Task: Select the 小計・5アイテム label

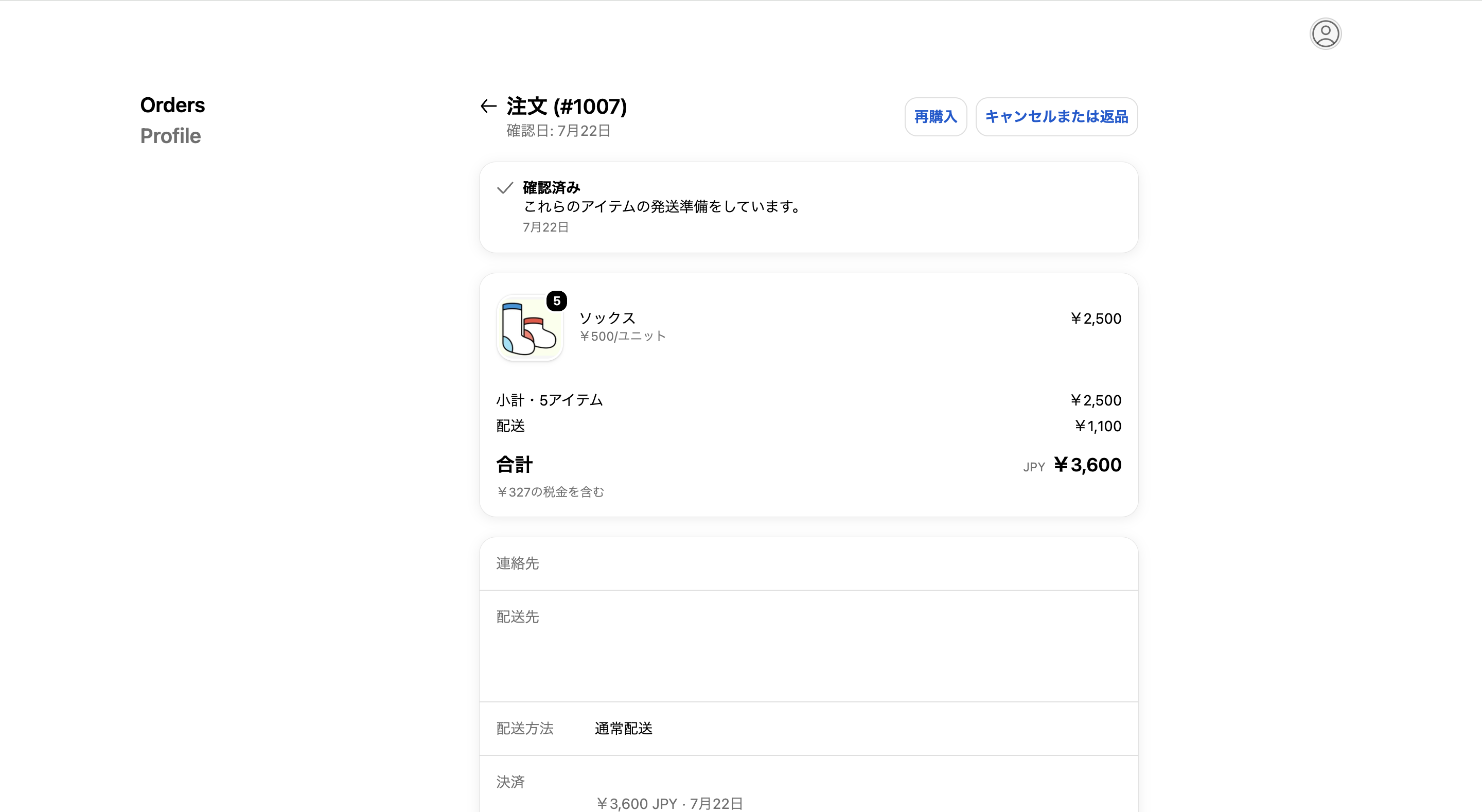Action: coord(550,400)
